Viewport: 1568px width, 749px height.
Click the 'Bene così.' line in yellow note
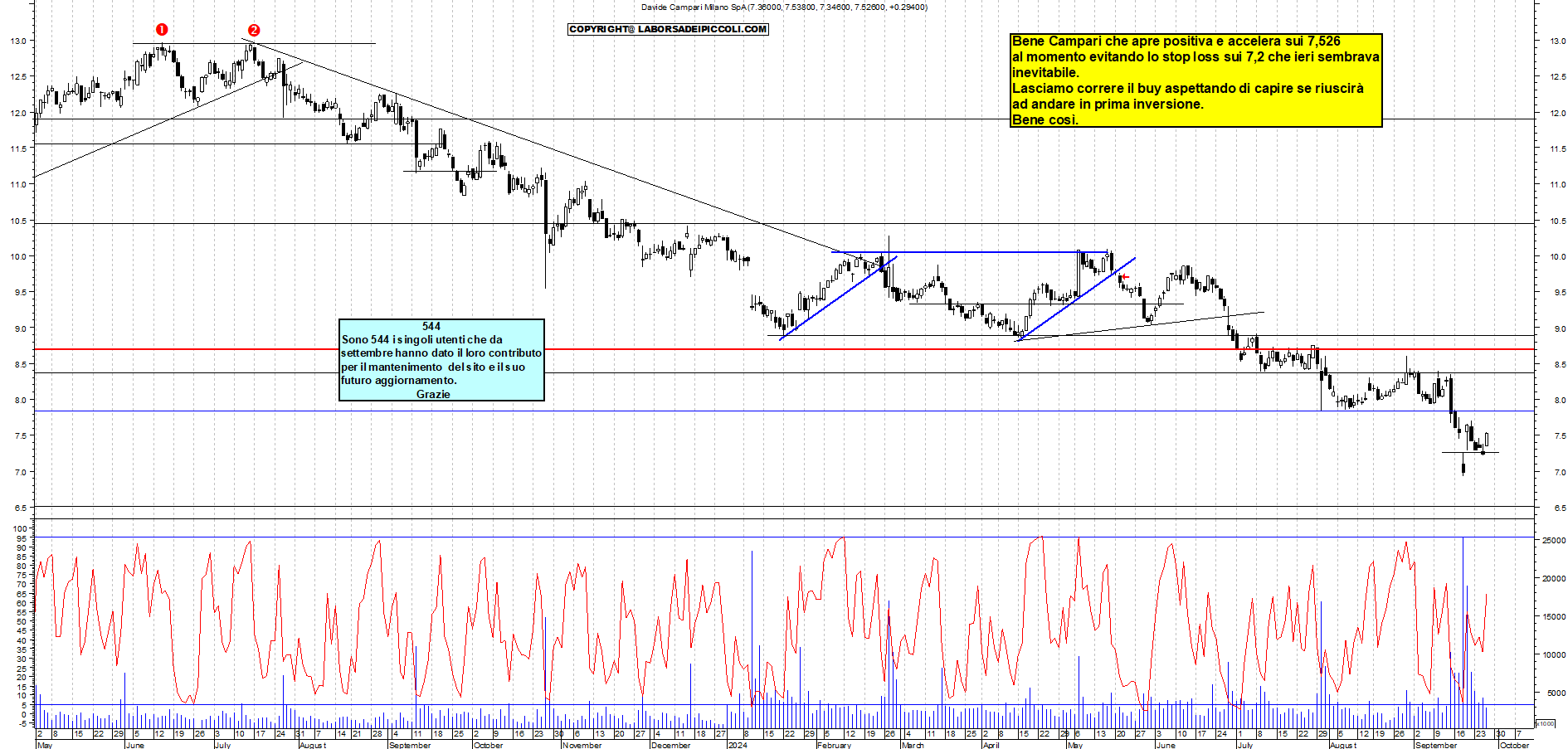pos(1045,119)
